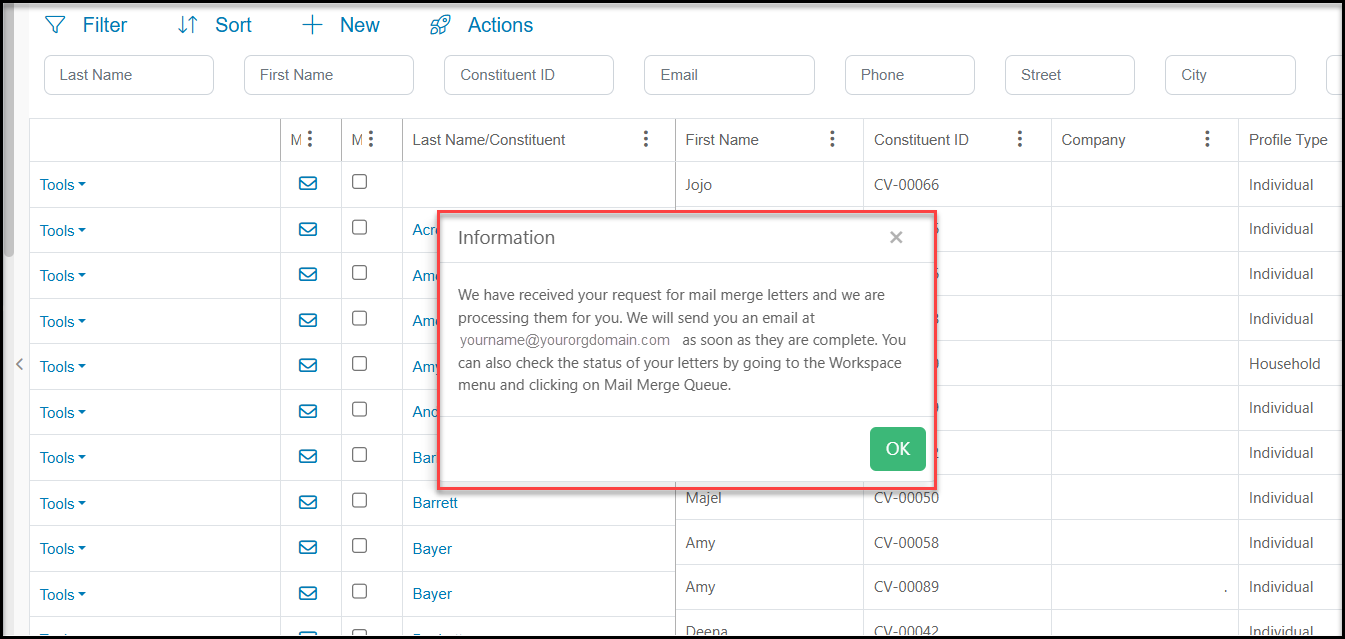Click envelope icon in the Household 'Amy' row
The width and height of the screenshot is (1345, 639).
(308, 365)
